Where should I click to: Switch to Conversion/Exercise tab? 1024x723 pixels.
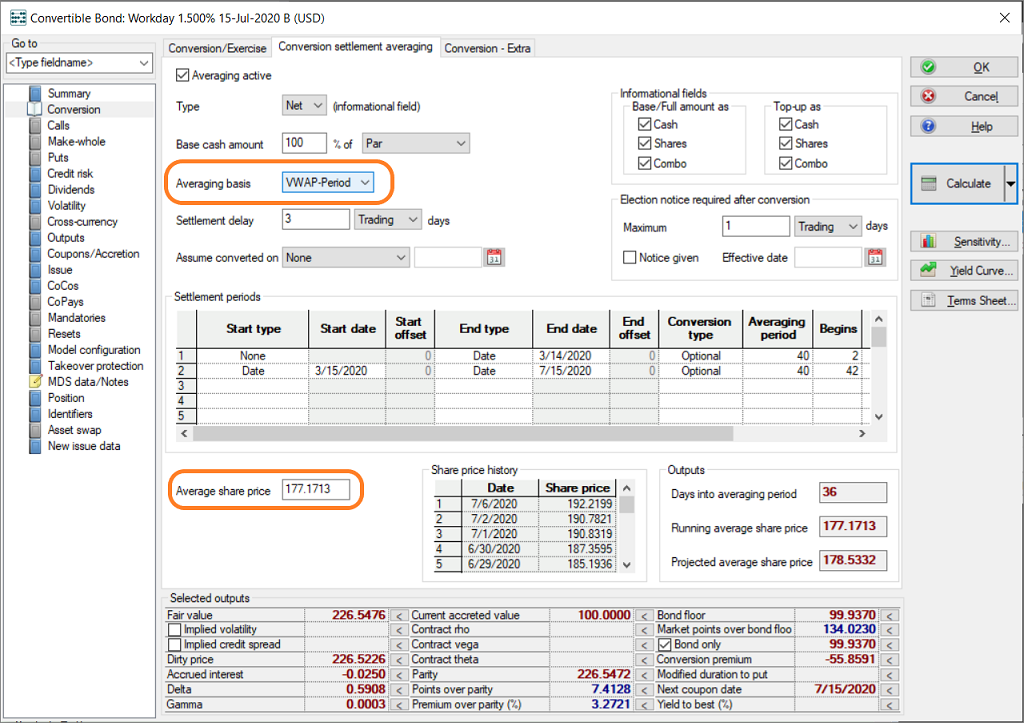[217, 48]
